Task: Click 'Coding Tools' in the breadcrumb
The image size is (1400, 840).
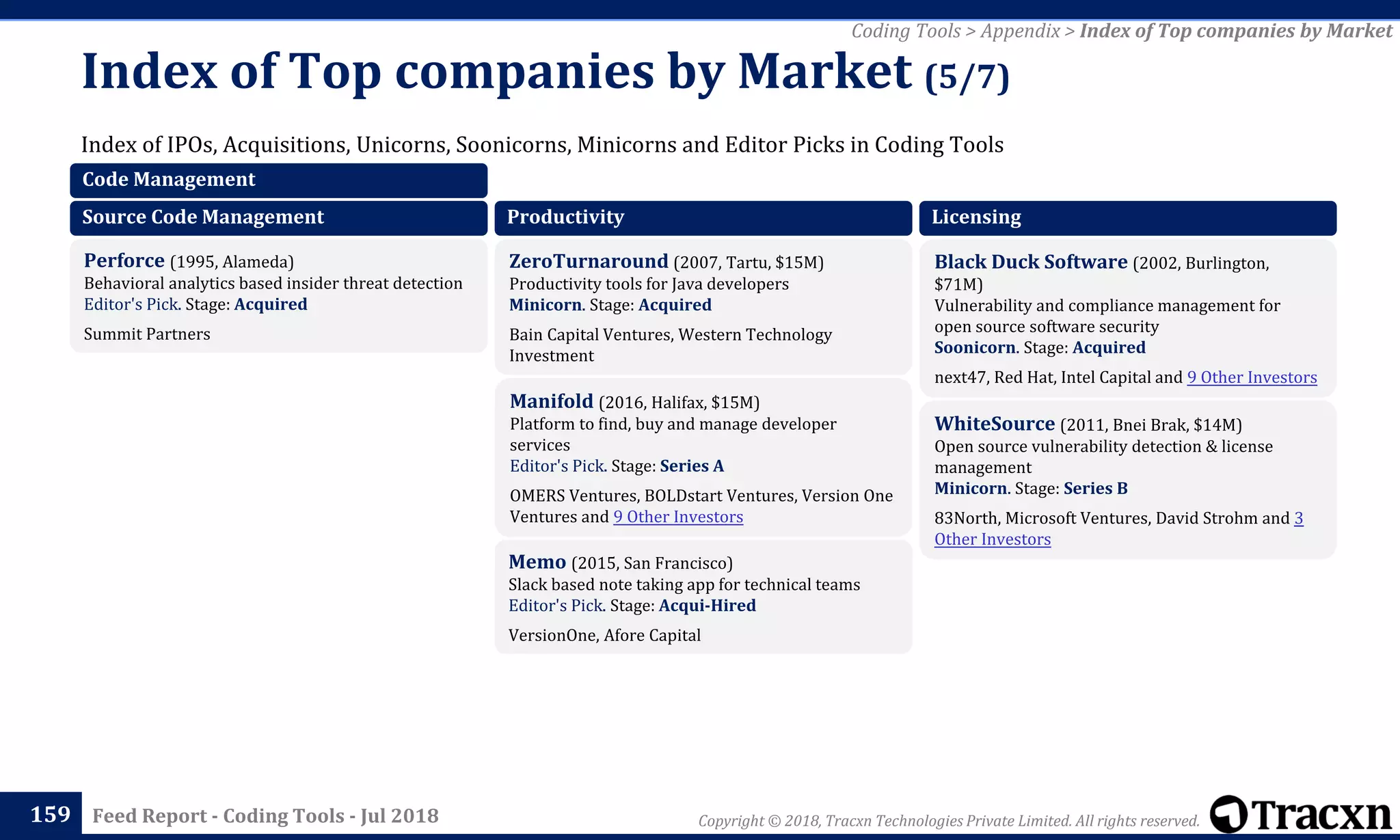Action: (906, 31)
